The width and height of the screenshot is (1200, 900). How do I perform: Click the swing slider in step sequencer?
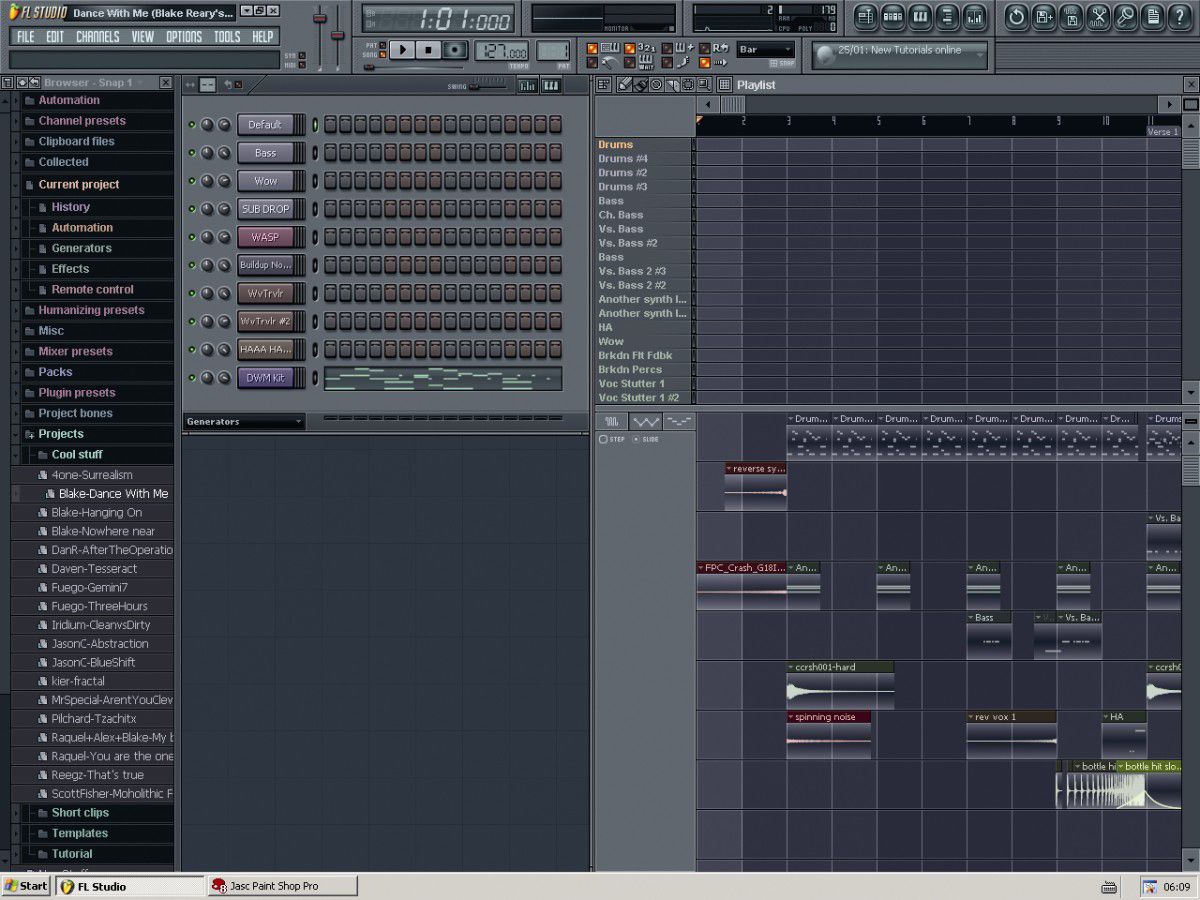tap(487, 86)
